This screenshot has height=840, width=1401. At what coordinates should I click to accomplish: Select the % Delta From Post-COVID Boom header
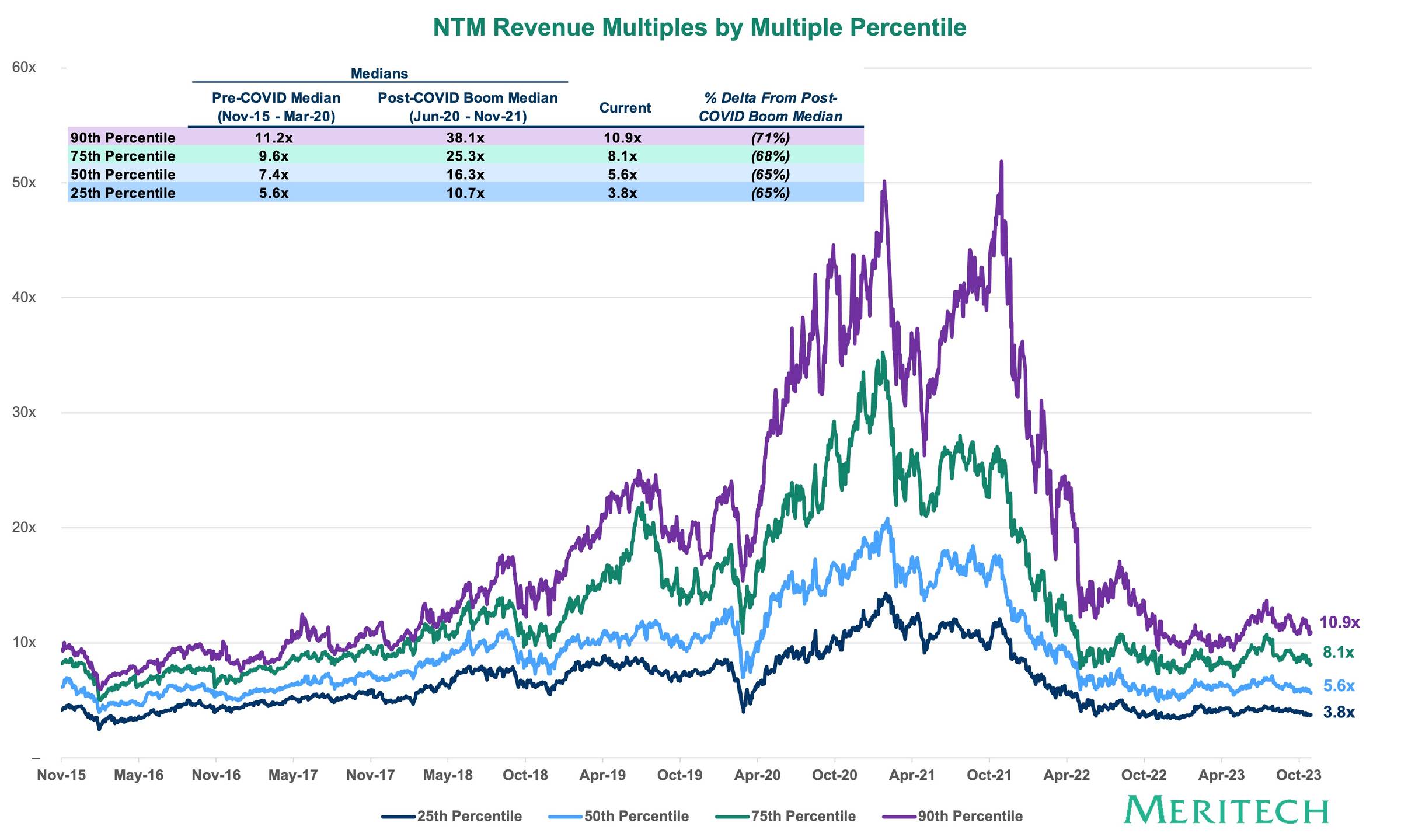(771, 107)
